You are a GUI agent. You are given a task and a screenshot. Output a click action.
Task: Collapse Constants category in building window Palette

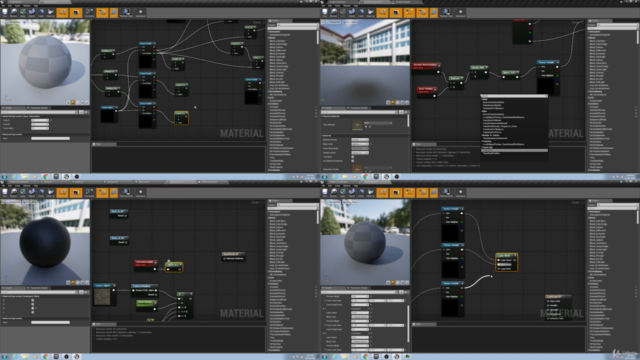point(590,104)
